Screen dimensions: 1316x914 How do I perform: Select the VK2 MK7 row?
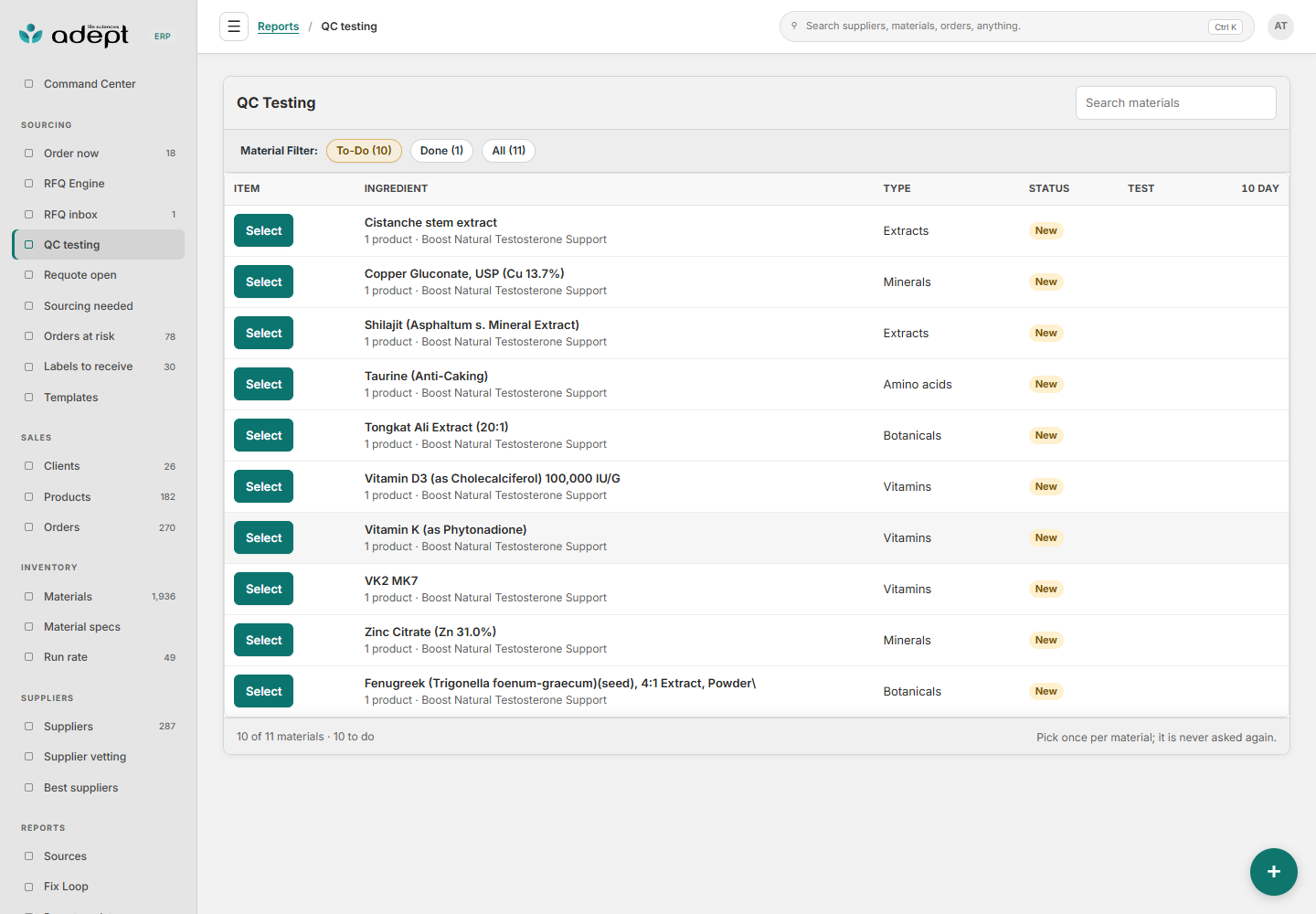263,590
